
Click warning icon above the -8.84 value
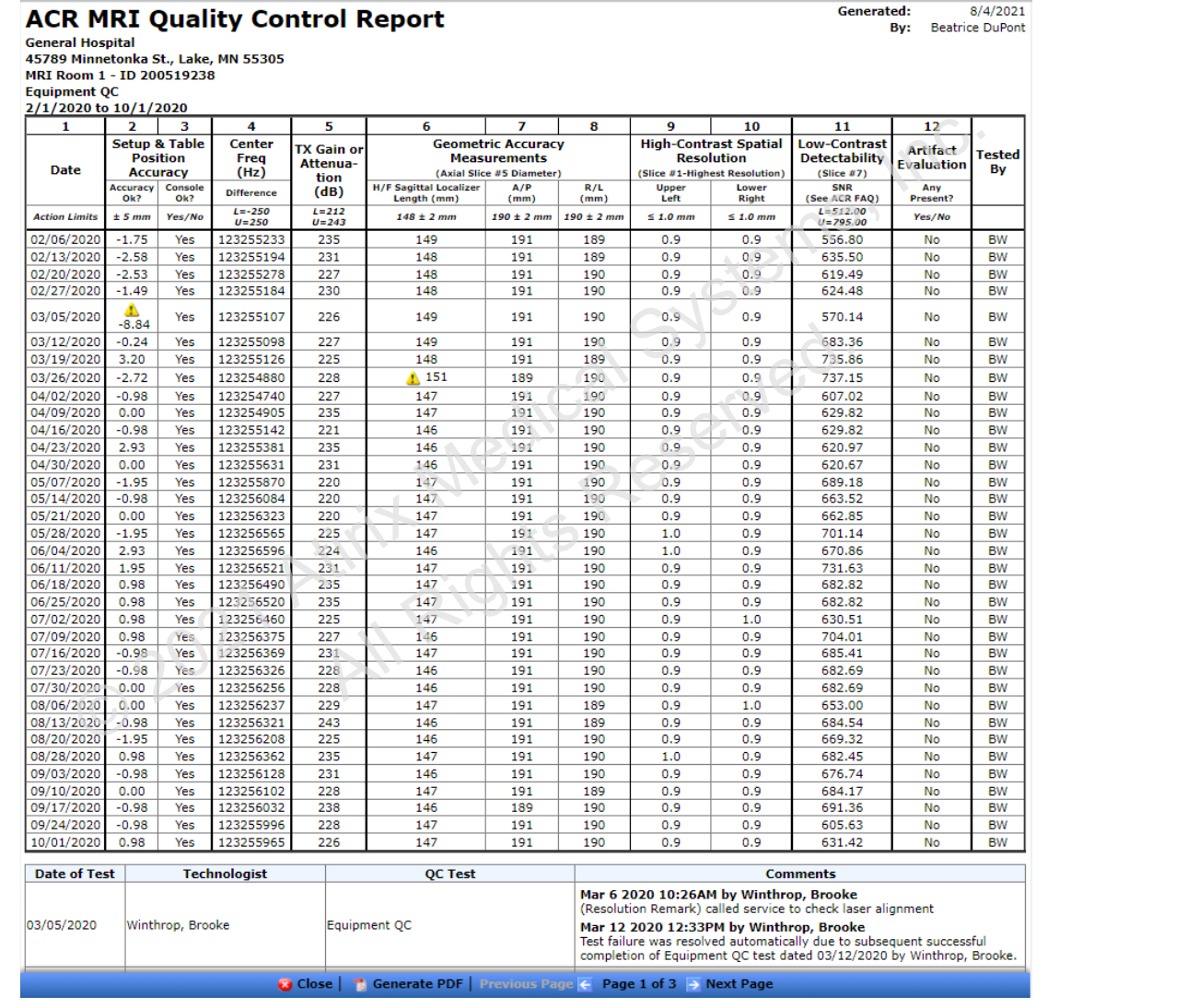pos(133,310)
